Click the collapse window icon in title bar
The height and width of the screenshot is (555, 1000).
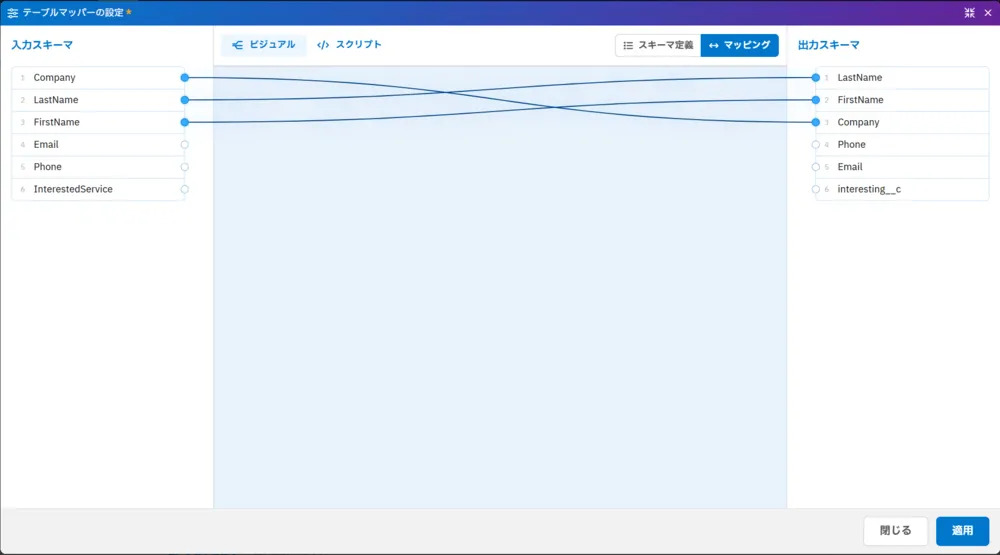(x=969, y=13)
